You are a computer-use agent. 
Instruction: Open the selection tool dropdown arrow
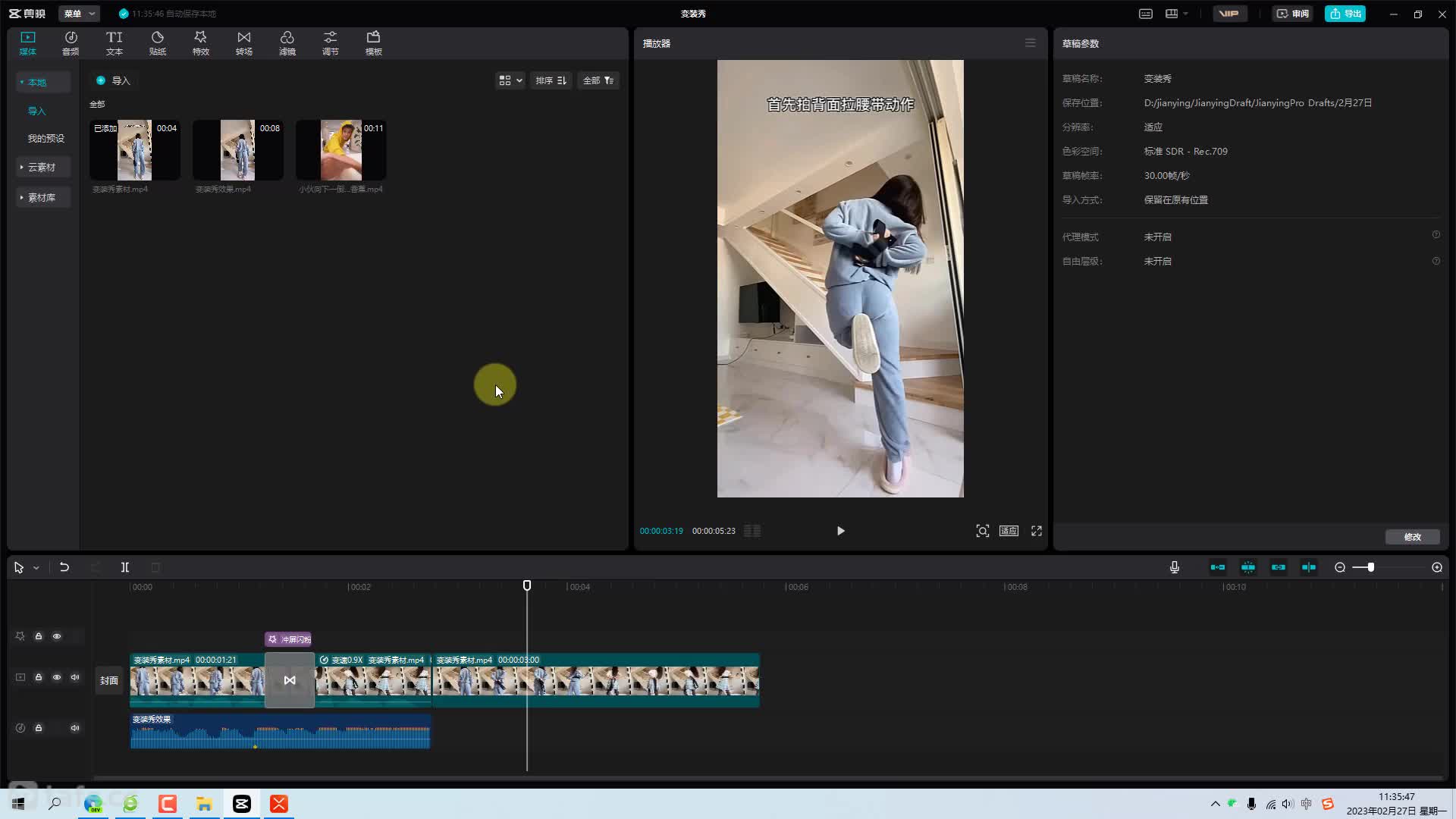click(36, 568)
